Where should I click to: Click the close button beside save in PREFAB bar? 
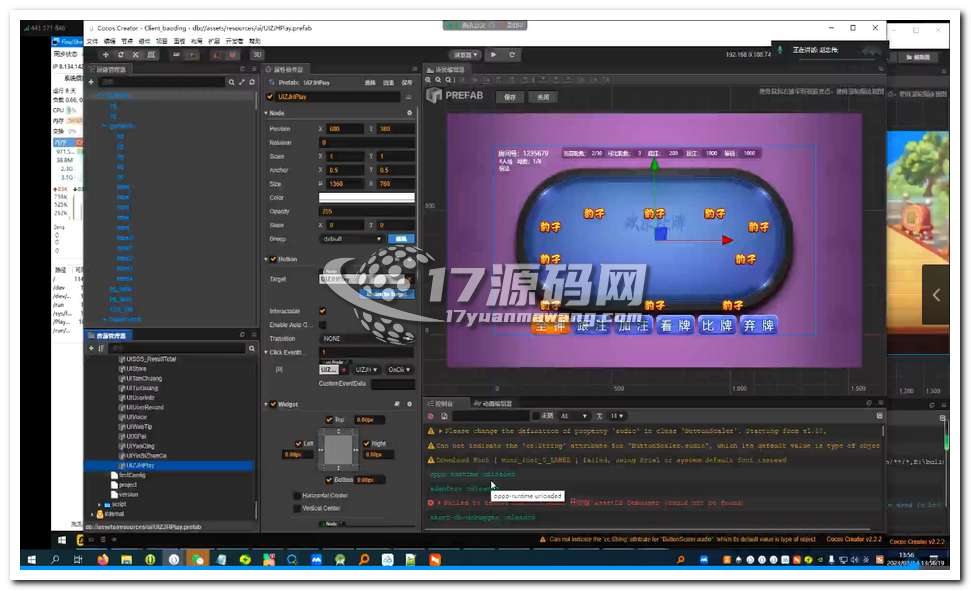click(543, 97)
